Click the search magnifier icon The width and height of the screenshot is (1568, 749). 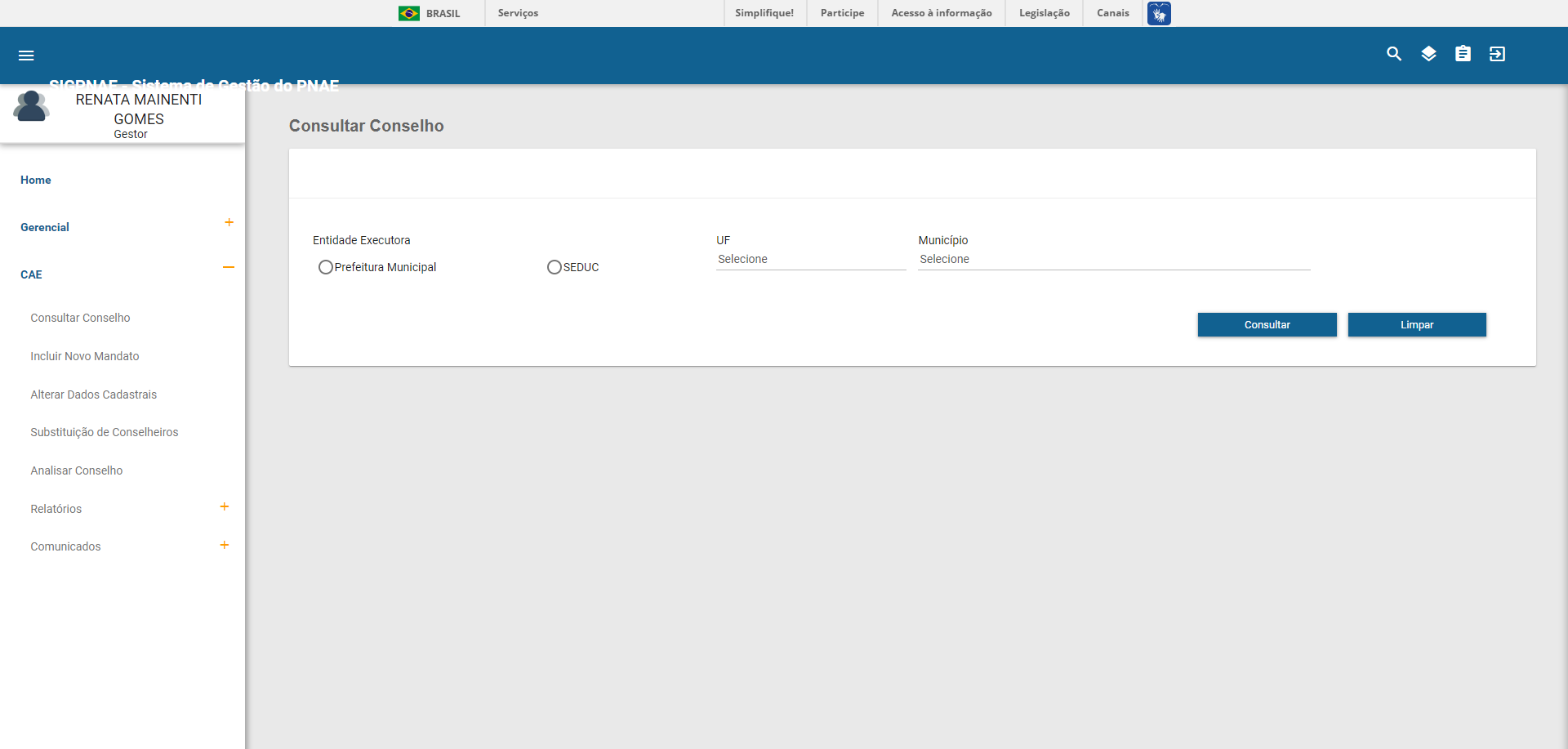[1394, 54]
